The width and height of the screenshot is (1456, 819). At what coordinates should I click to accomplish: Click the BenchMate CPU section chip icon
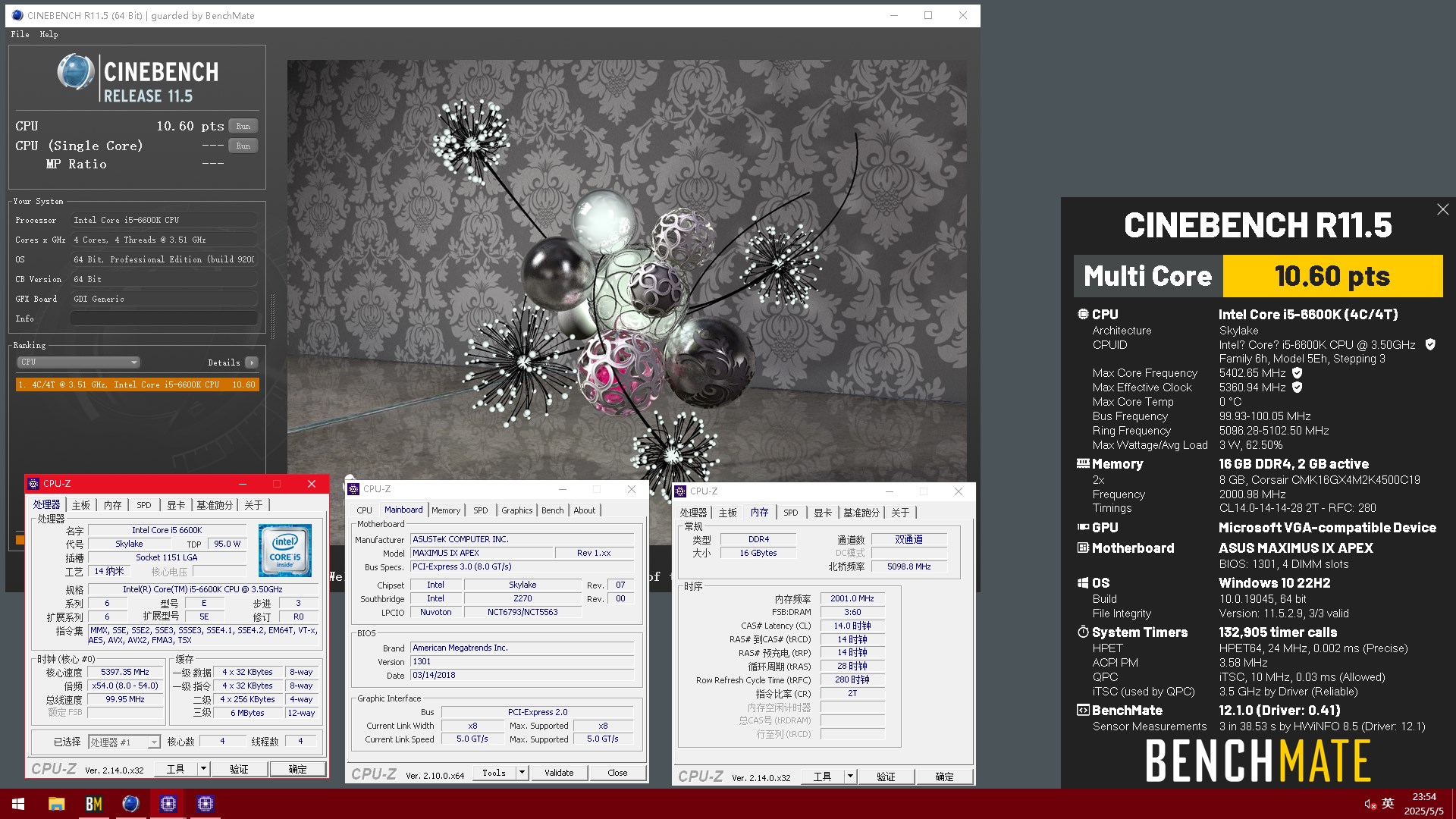[1083, 314]
